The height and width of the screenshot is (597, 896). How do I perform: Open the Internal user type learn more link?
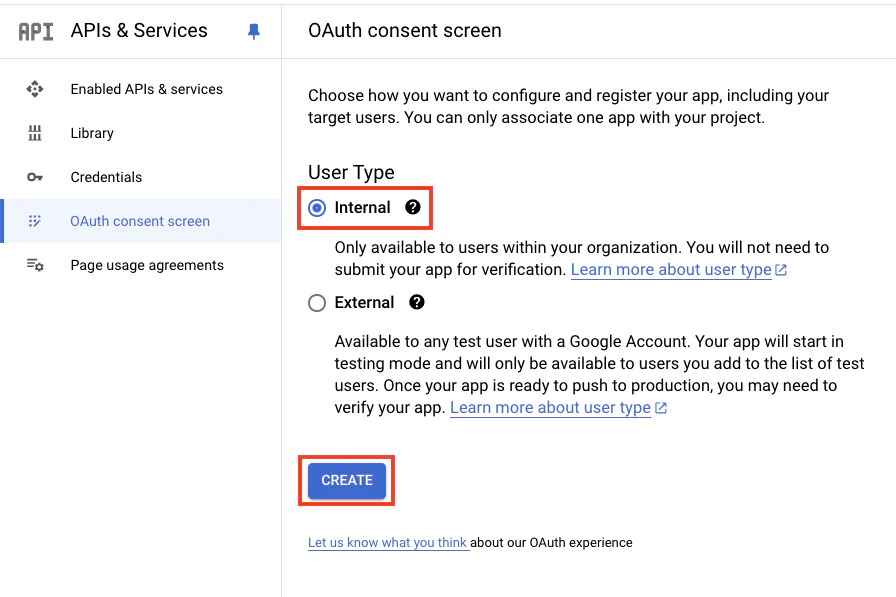pos(672,269)
